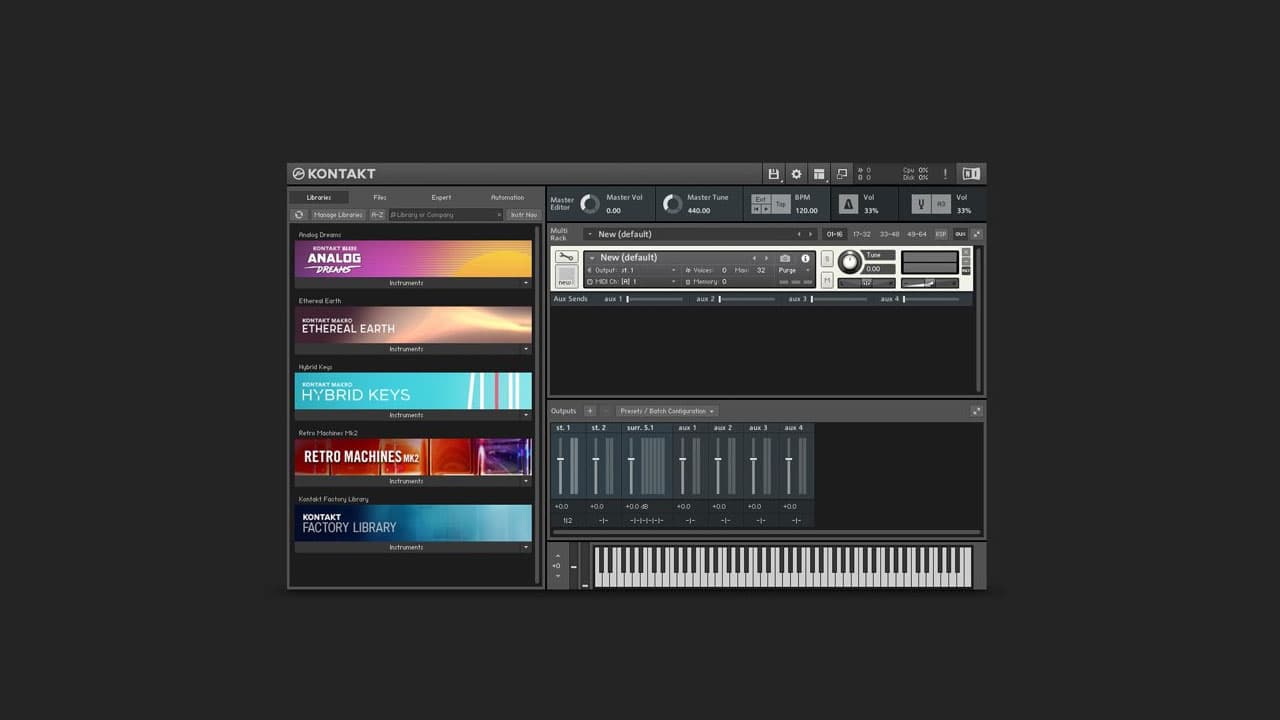Viewport: 1280px width, 720px height.
Task: Click the workspace layout icon next to the gear
Action: coord(819,173)
